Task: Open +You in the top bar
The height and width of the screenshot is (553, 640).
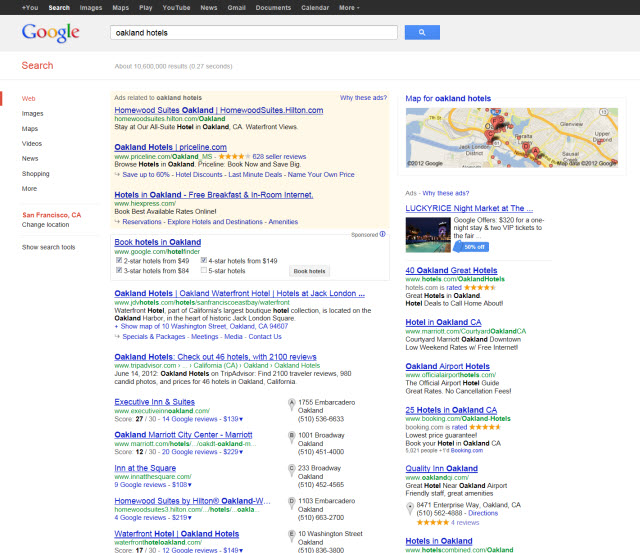Action: [30, 7]
